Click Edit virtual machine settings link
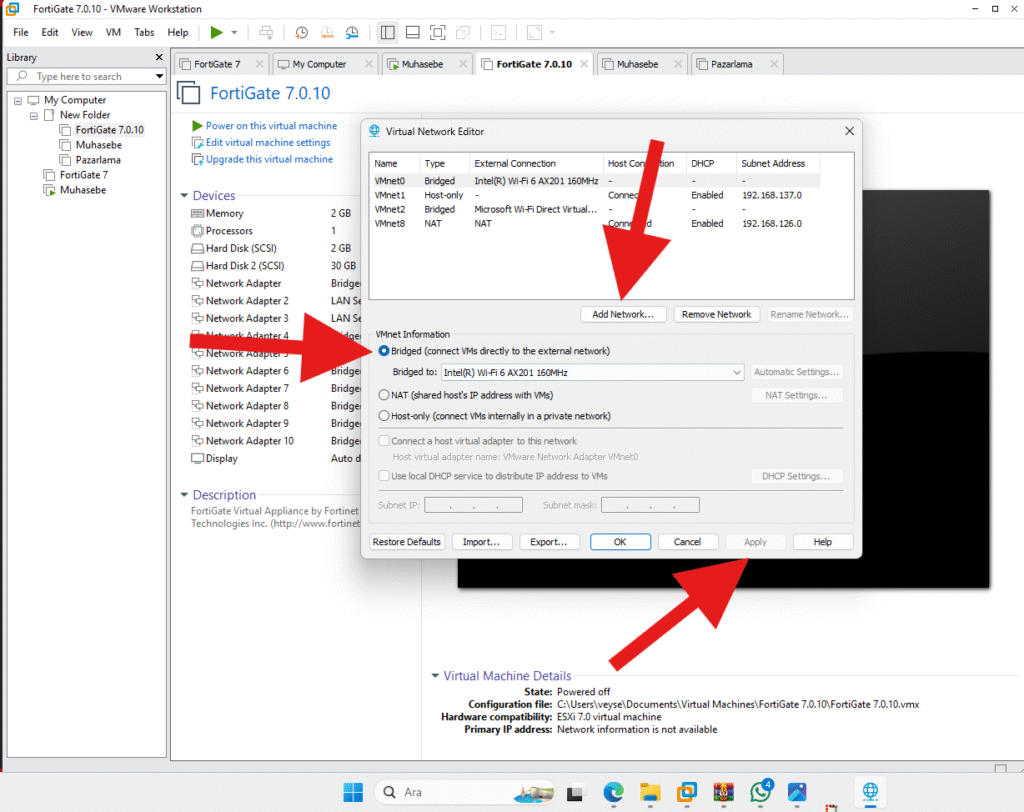This screenshot has height=812, width=1024. point(268,143)
